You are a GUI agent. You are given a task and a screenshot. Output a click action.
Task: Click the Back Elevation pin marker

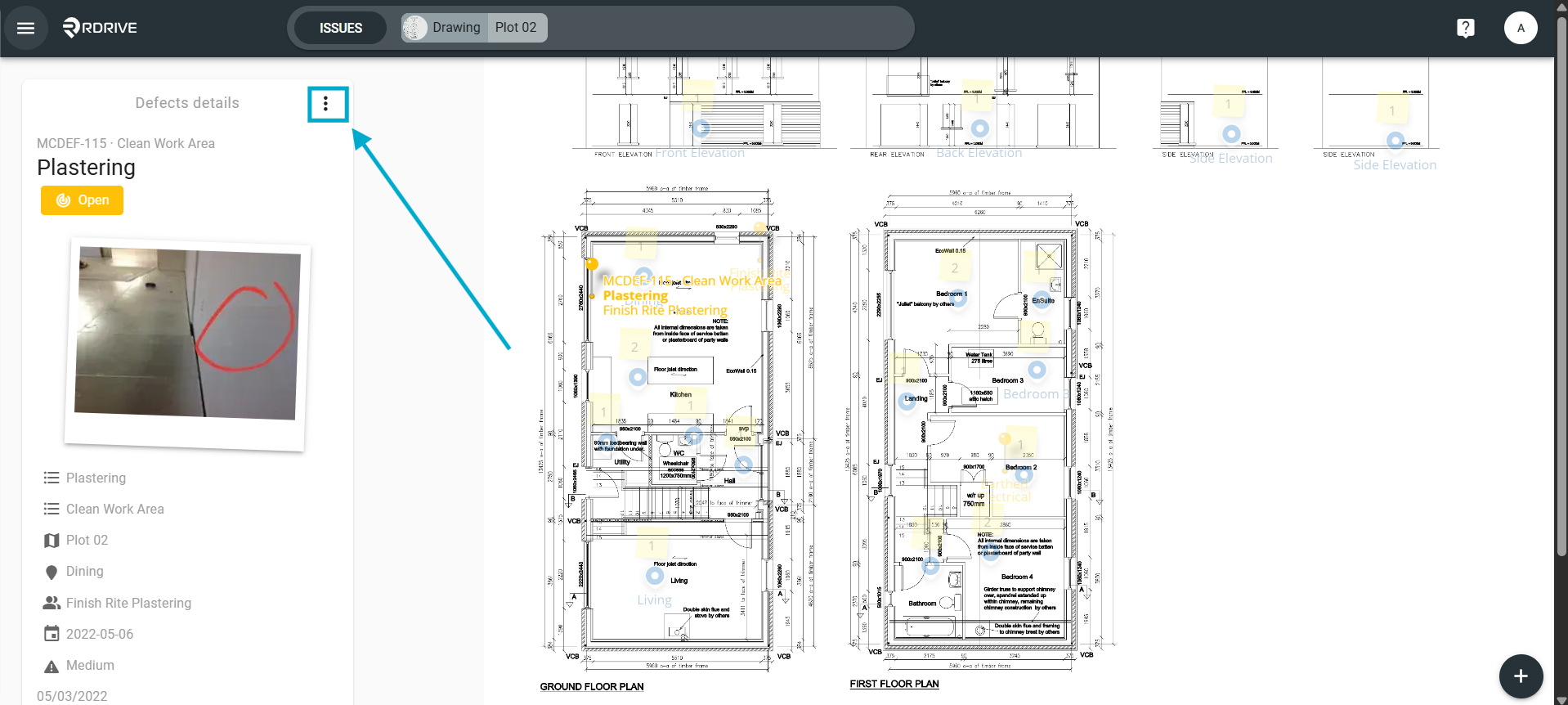979,128
